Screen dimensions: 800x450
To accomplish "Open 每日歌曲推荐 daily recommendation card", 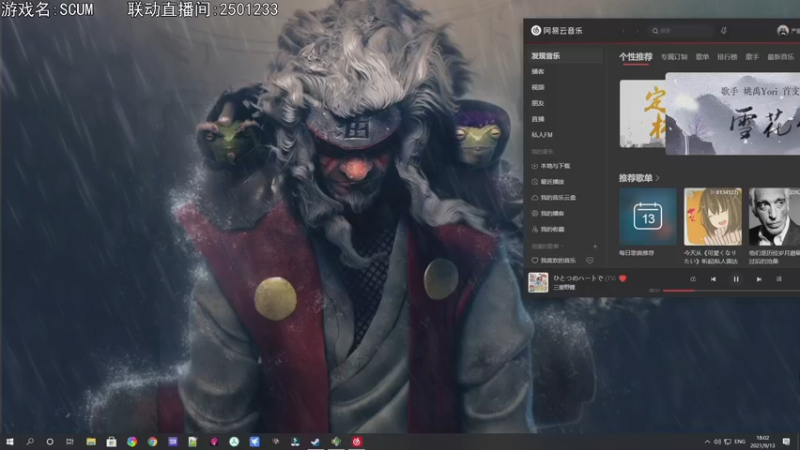I will pyautogui.click(x=647, y=216).
